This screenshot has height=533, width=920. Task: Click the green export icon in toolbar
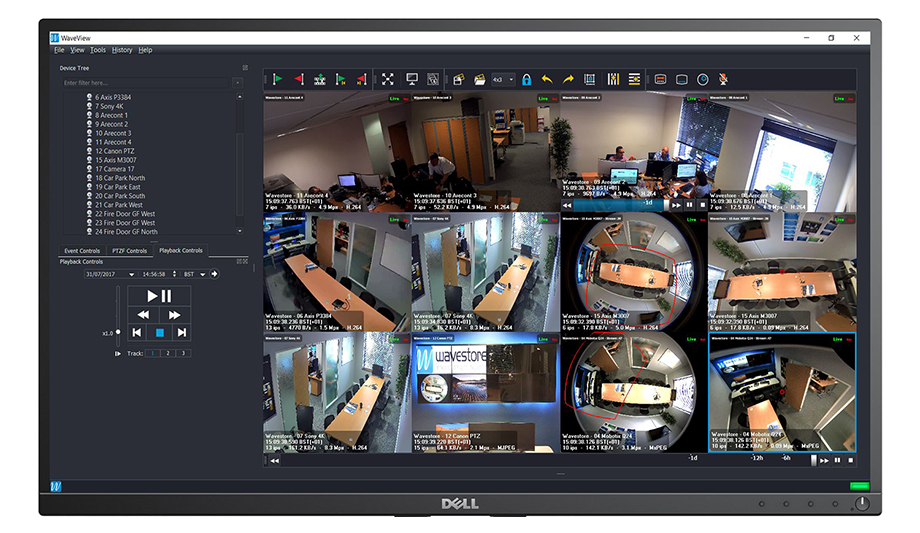pyautogui.click(x=320, y=79)
